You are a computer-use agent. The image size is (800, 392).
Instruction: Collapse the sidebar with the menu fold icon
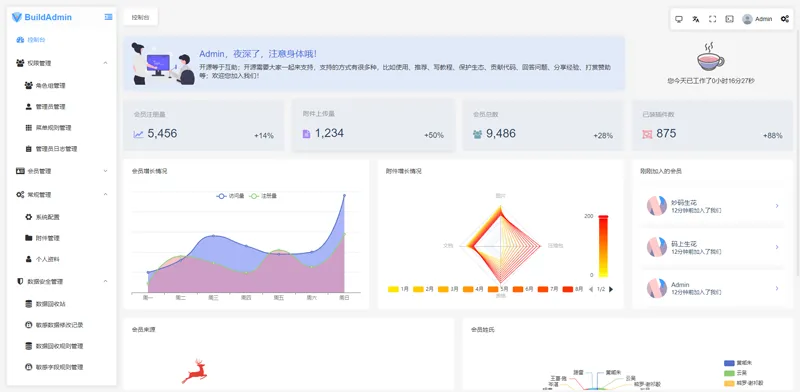point(108,17)
